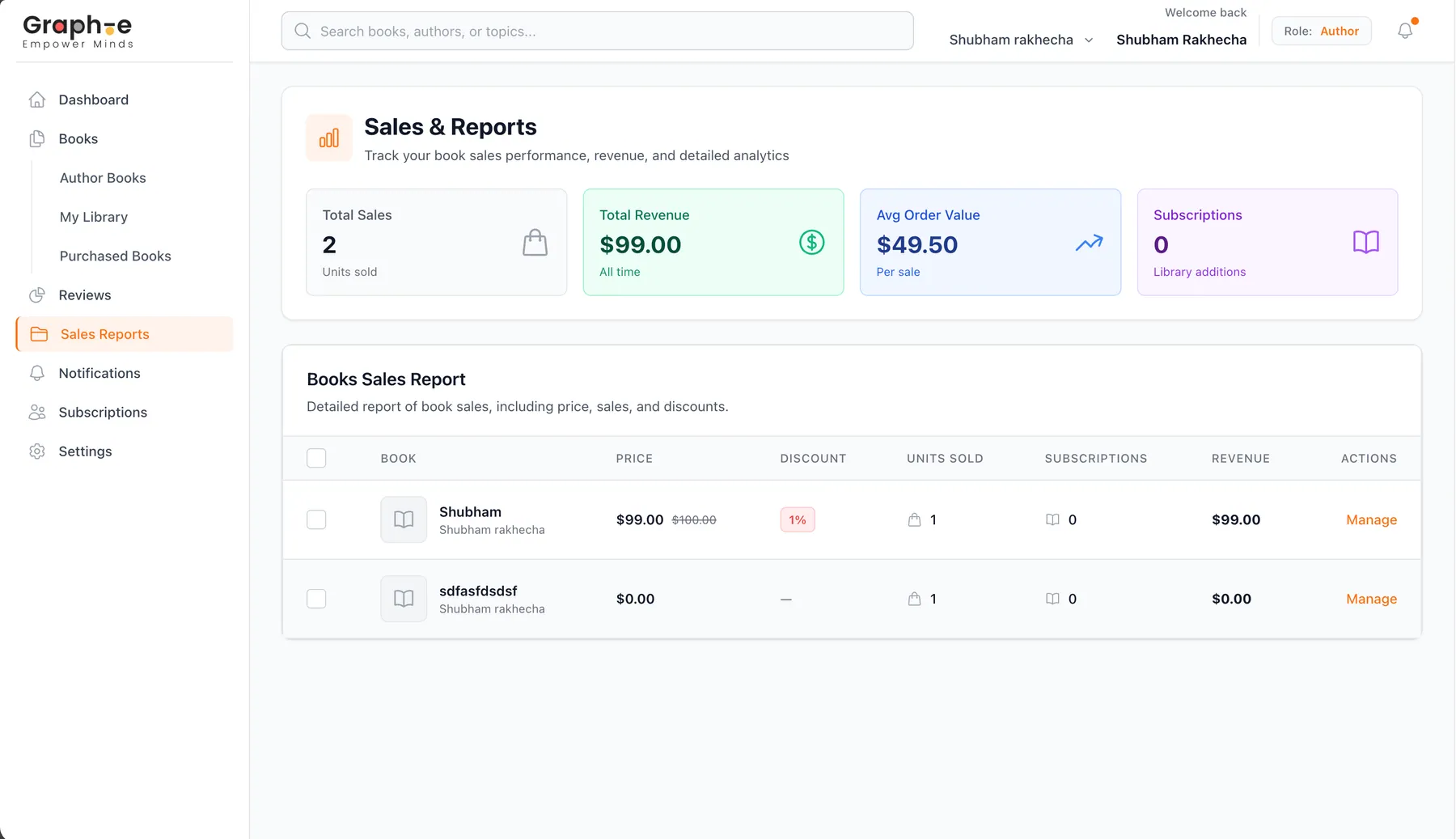Click the Total Revenue card
The height and width of the screenshot is (839, 1456).
click(x=713, y=242)
